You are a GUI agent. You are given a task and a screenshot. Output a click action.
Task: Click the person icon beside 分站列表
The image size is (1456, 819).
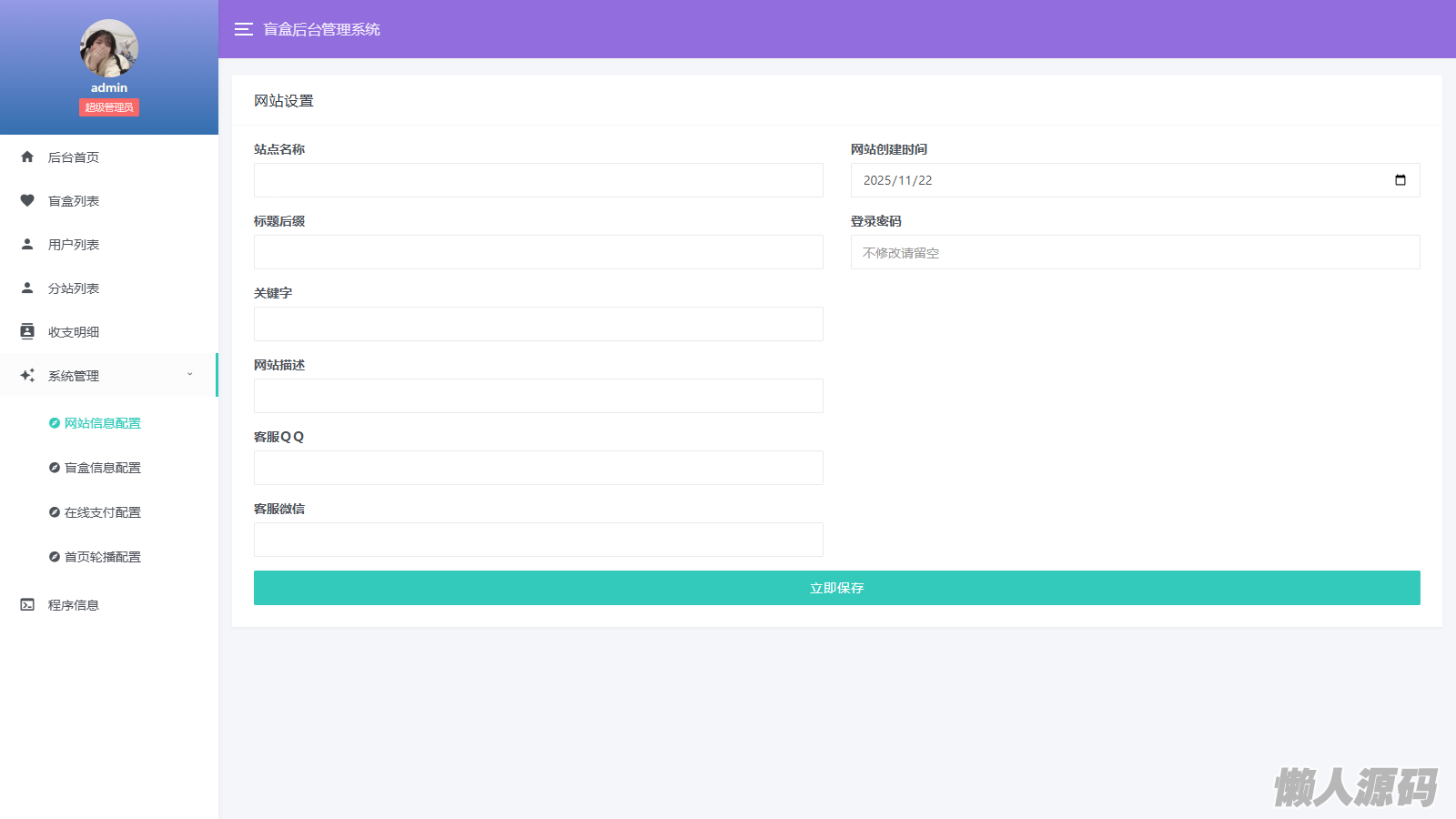pyautogui.click(x=27, y=288)
